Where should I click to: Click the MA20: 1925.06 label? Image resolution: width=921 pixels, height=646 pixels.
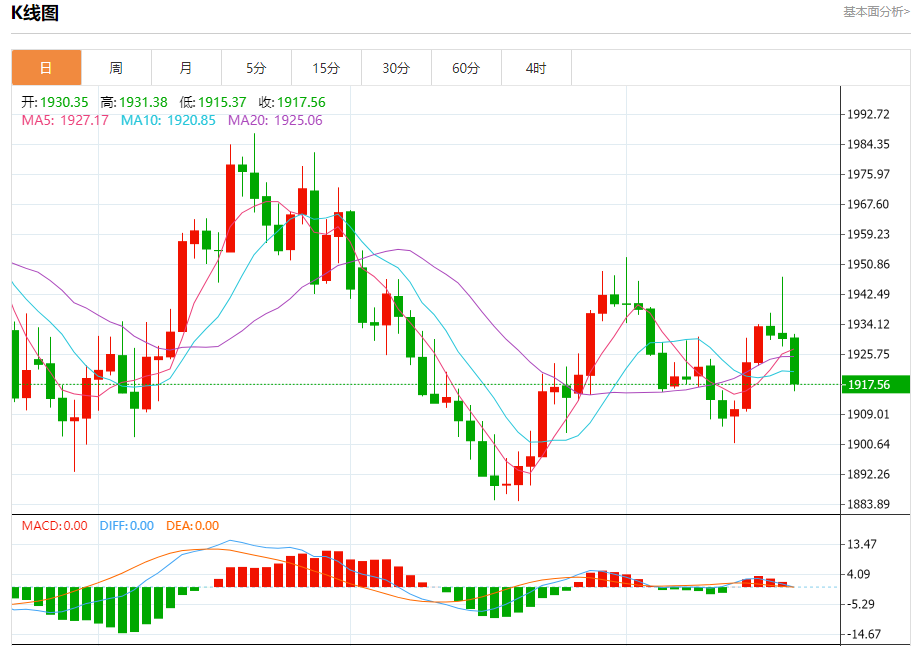pos(275,120)
